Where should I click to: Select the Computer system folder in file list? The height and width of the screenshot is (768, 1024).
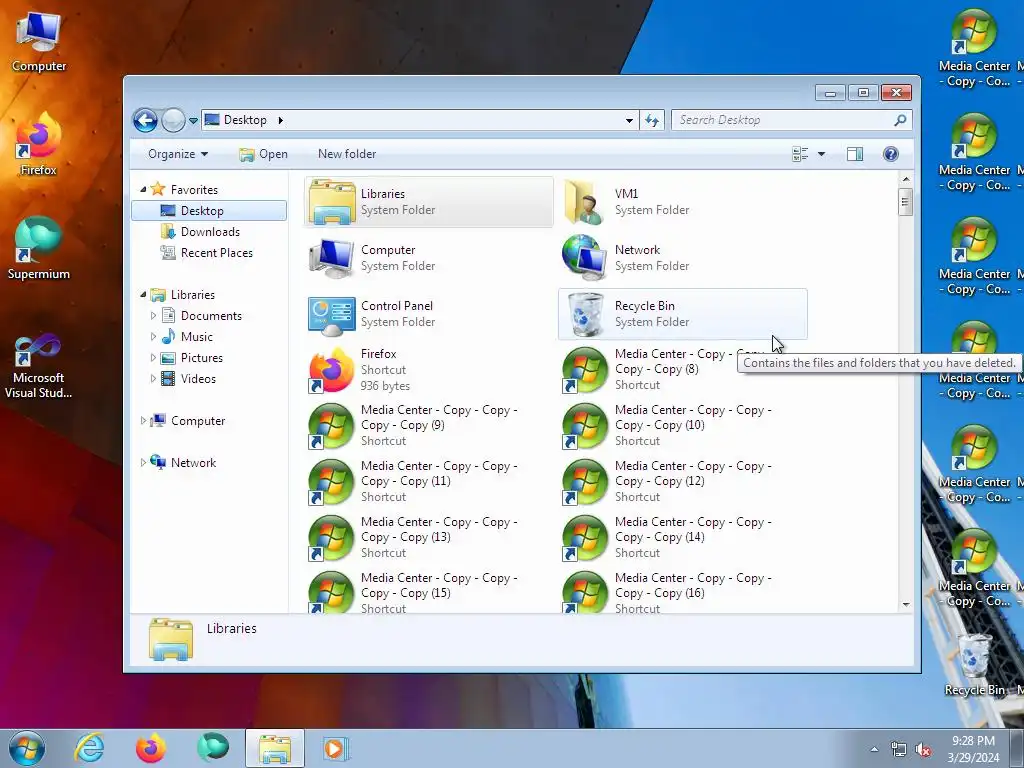[x=428, y=258]
